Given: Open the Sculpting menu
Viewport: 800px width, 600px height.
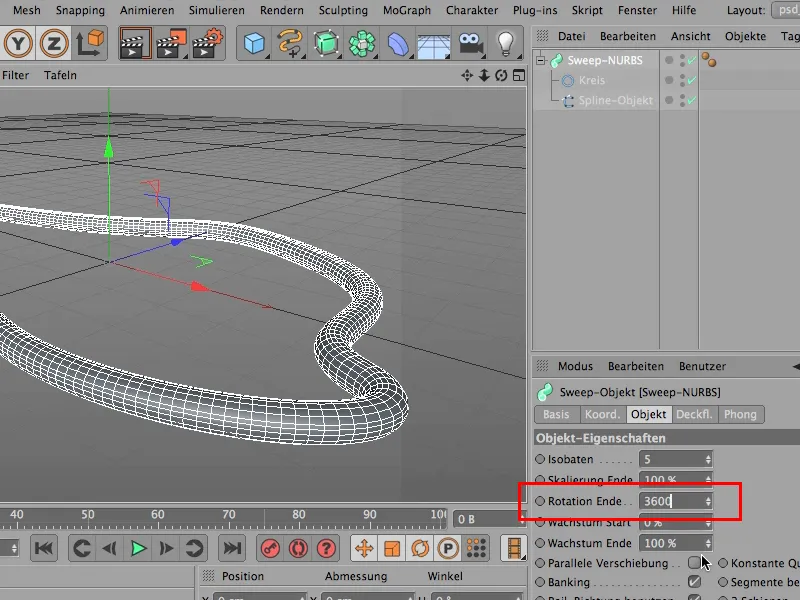Looking at the screenshot, I should pyautogui.click(x=343, y=10).
